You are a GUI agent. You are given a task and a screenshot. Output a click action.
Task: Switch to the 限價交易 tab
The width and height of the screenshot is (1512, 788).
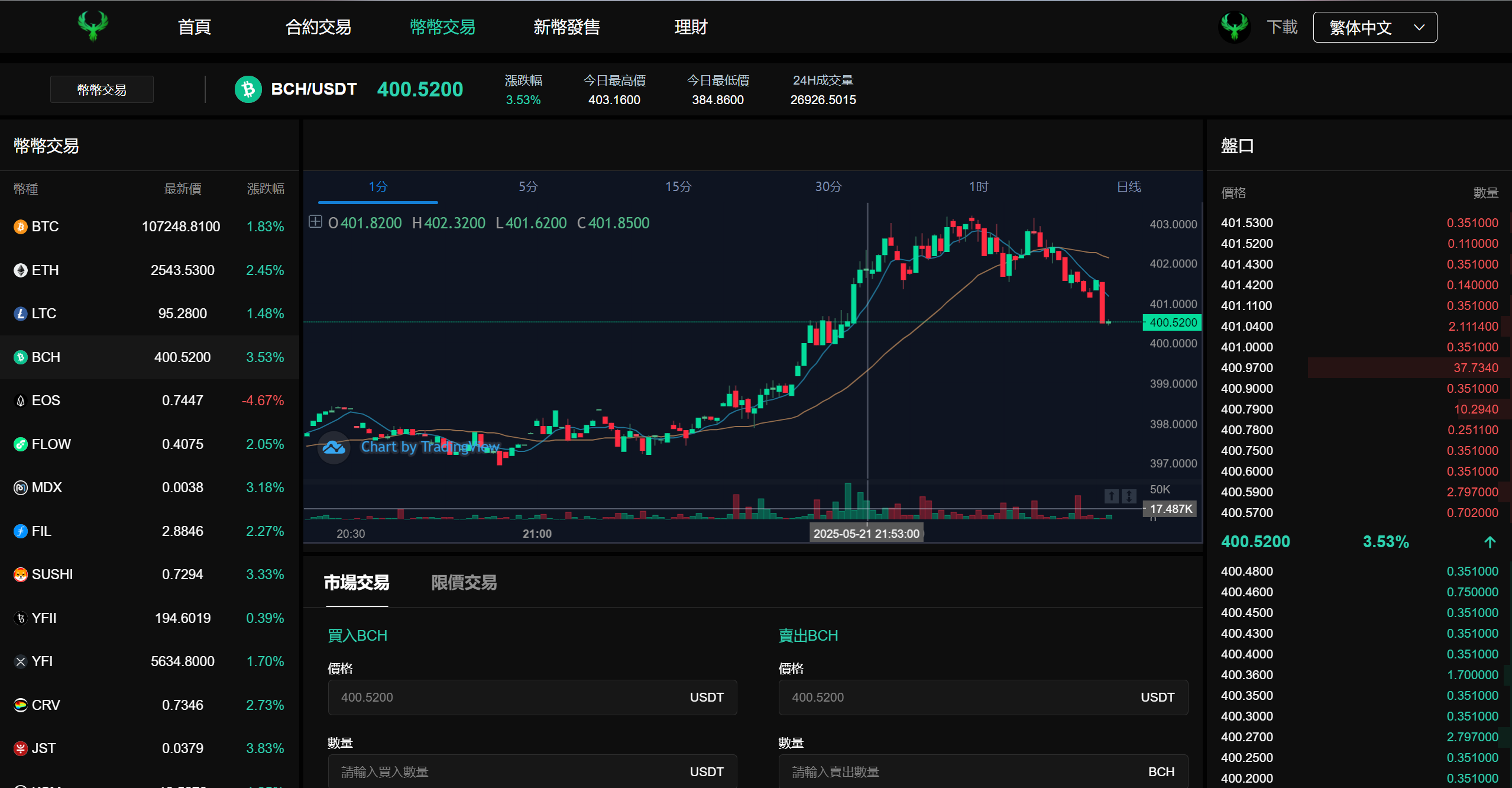pyautogui.click(x=464, y=583)
